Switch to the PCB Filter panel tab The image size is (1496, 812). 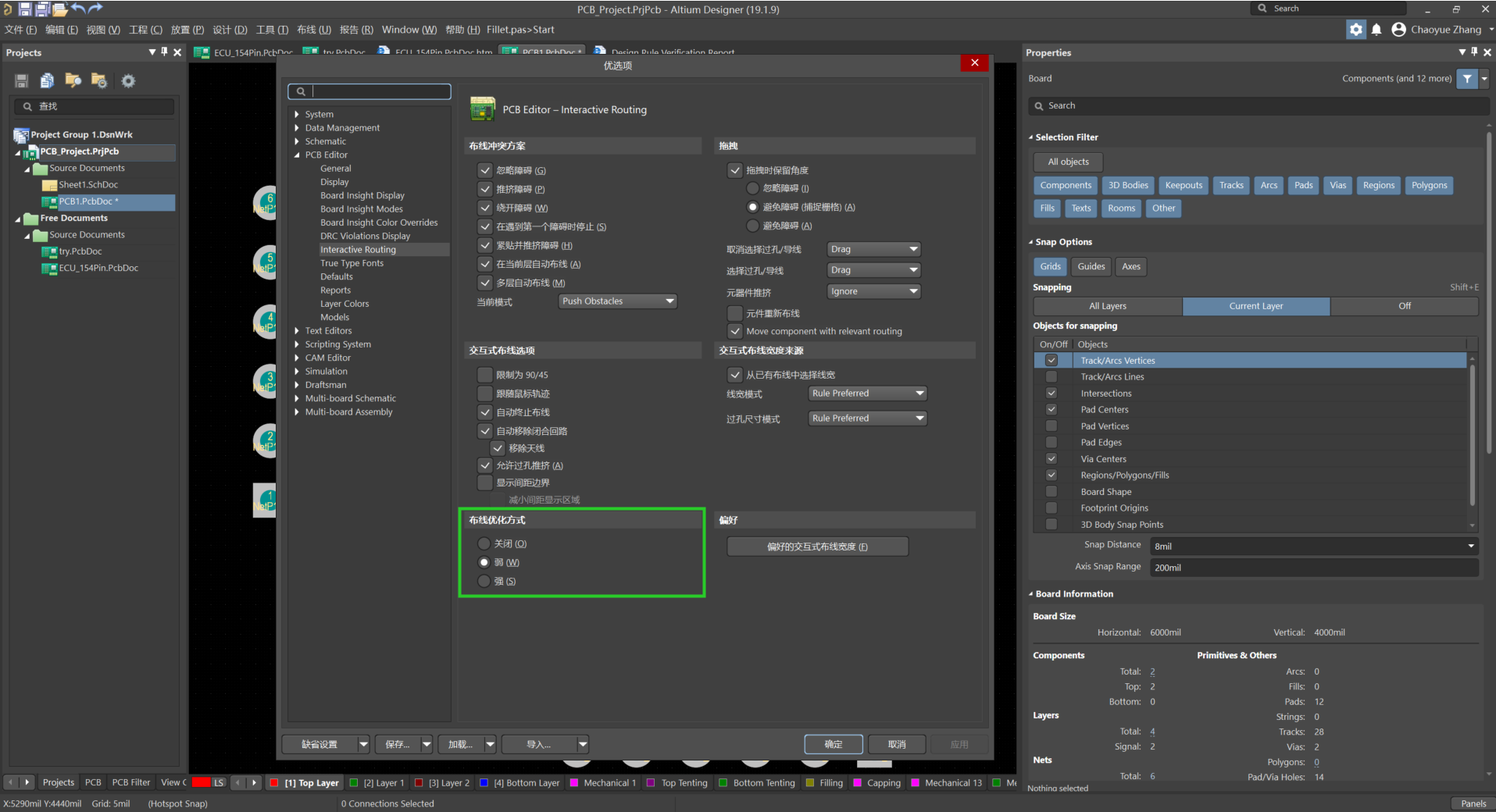[x=130, y=782]
